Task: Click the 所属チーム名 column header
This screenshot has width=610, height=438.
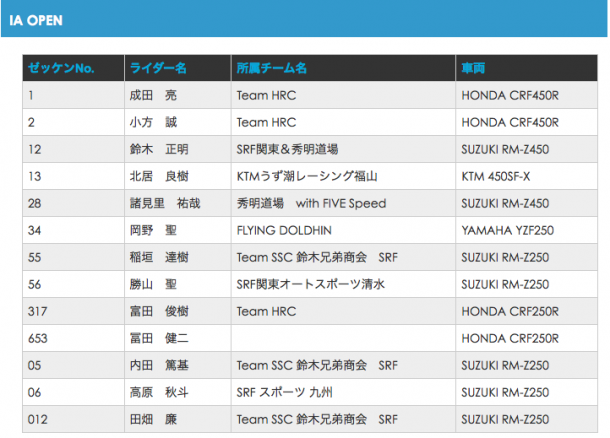Action: [272, 68]
